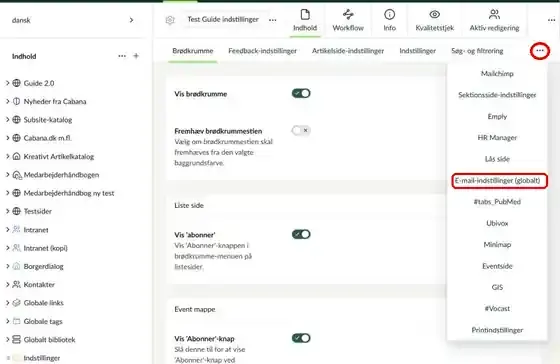Open Aktiv redigering
The height and width of the screenshot is (364, 560).
[494, 20]
